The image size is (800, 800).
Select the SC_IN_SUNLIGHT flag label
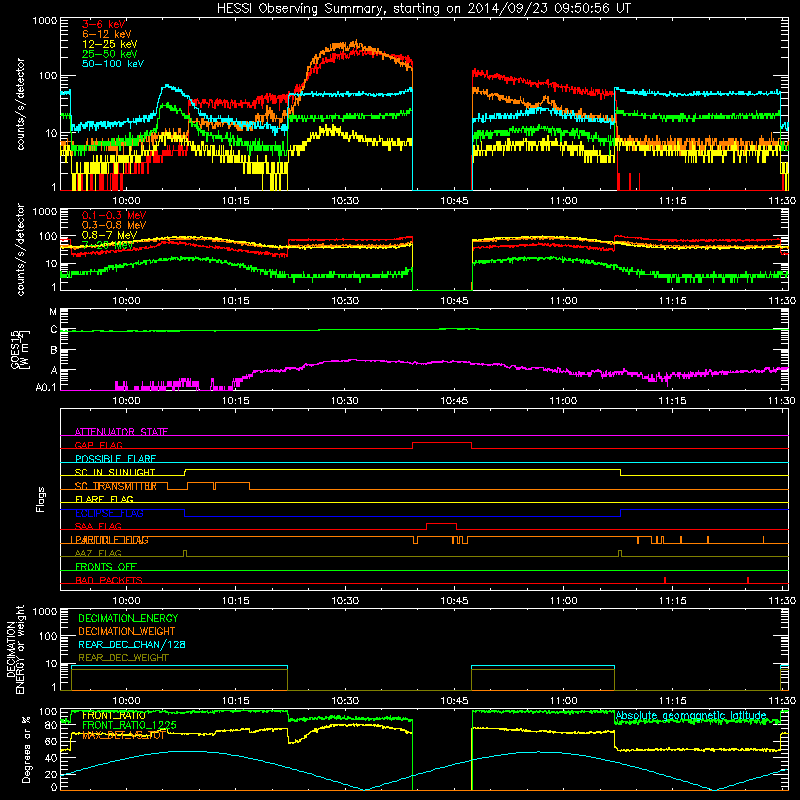click(x=115, y=472)
